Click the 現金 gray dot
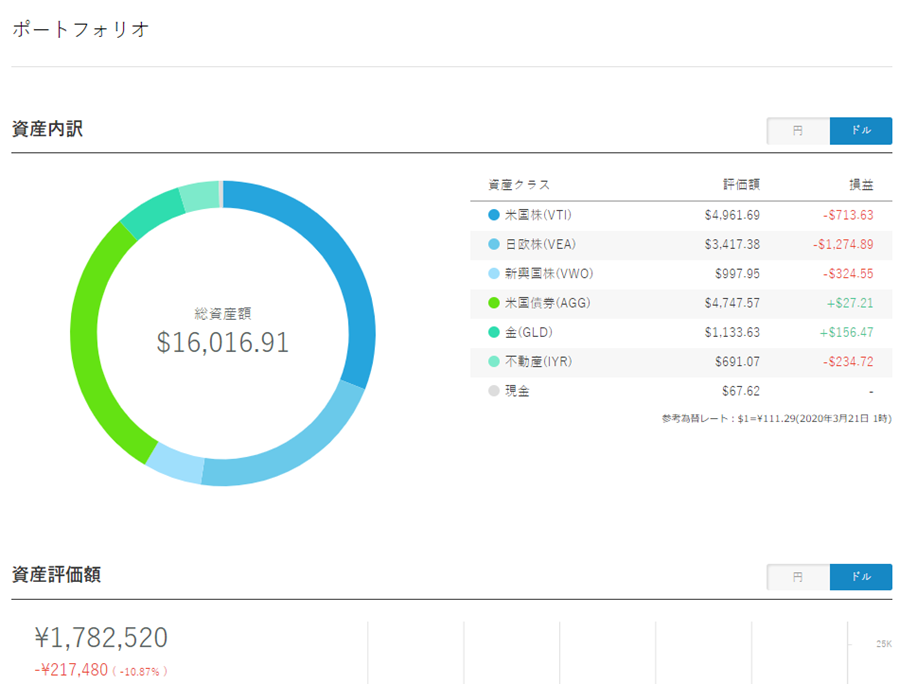 [494, 391]
